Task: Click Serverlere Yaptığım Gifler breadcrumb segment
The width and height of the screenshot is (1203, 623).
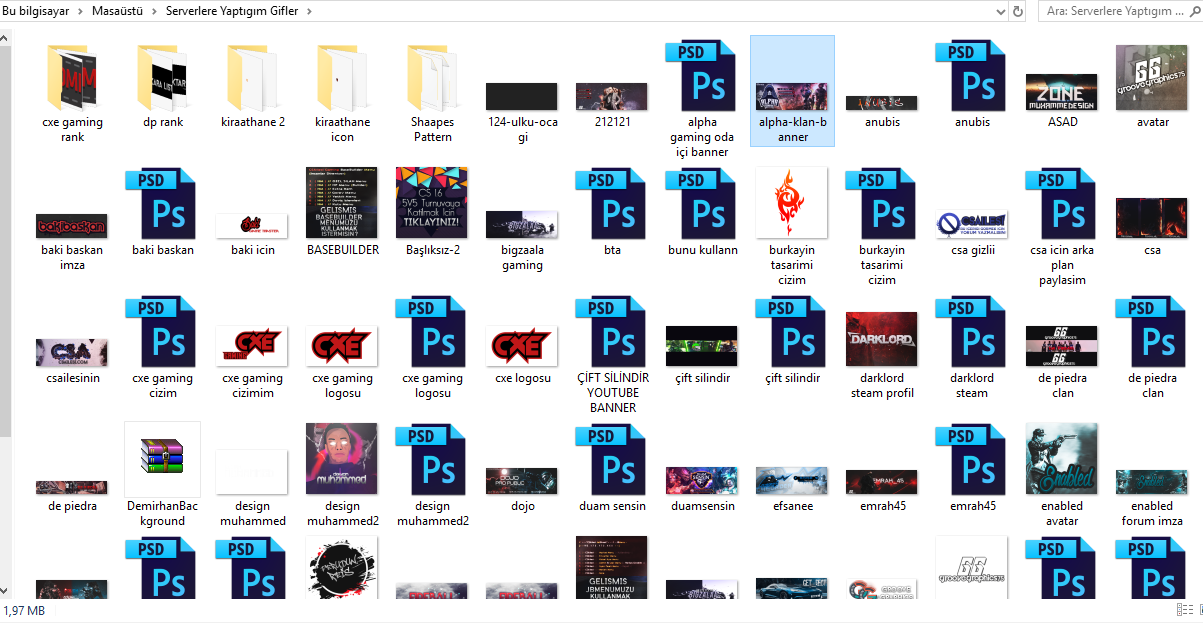Action: pyautogui.click(x=232, y=11)
